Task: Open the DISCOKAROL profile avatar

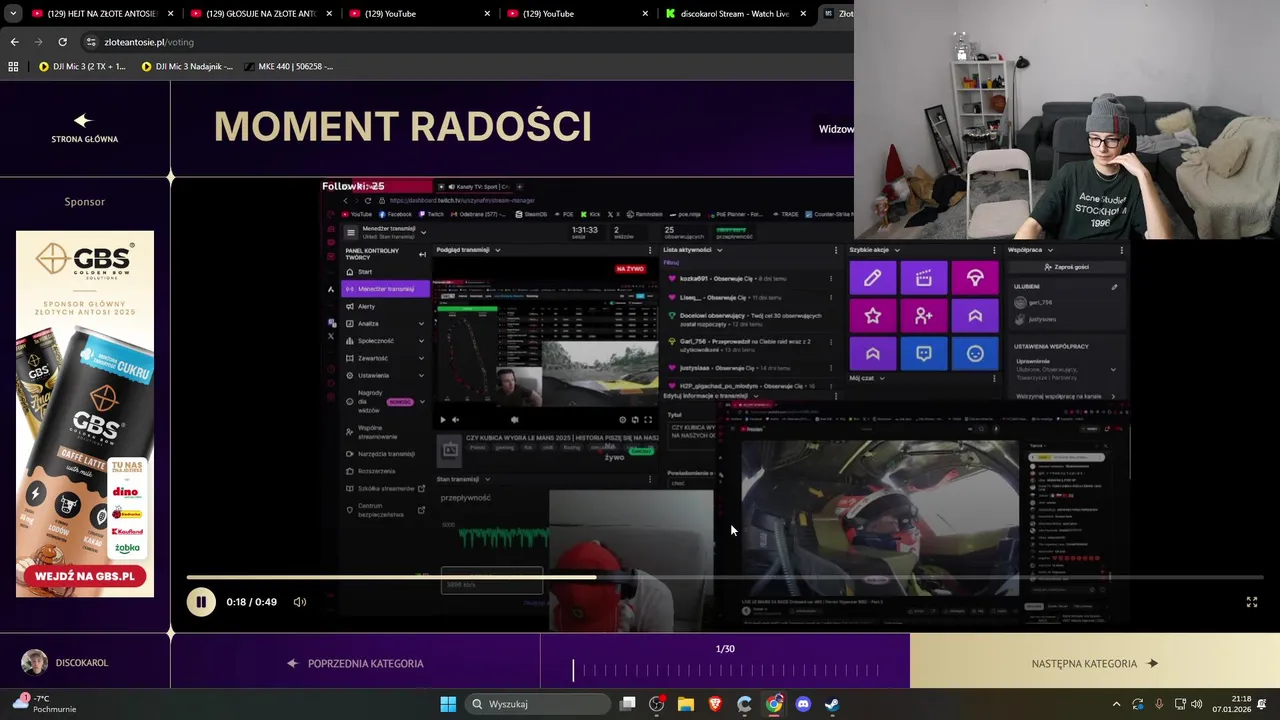Action: (x=35, y=662)
